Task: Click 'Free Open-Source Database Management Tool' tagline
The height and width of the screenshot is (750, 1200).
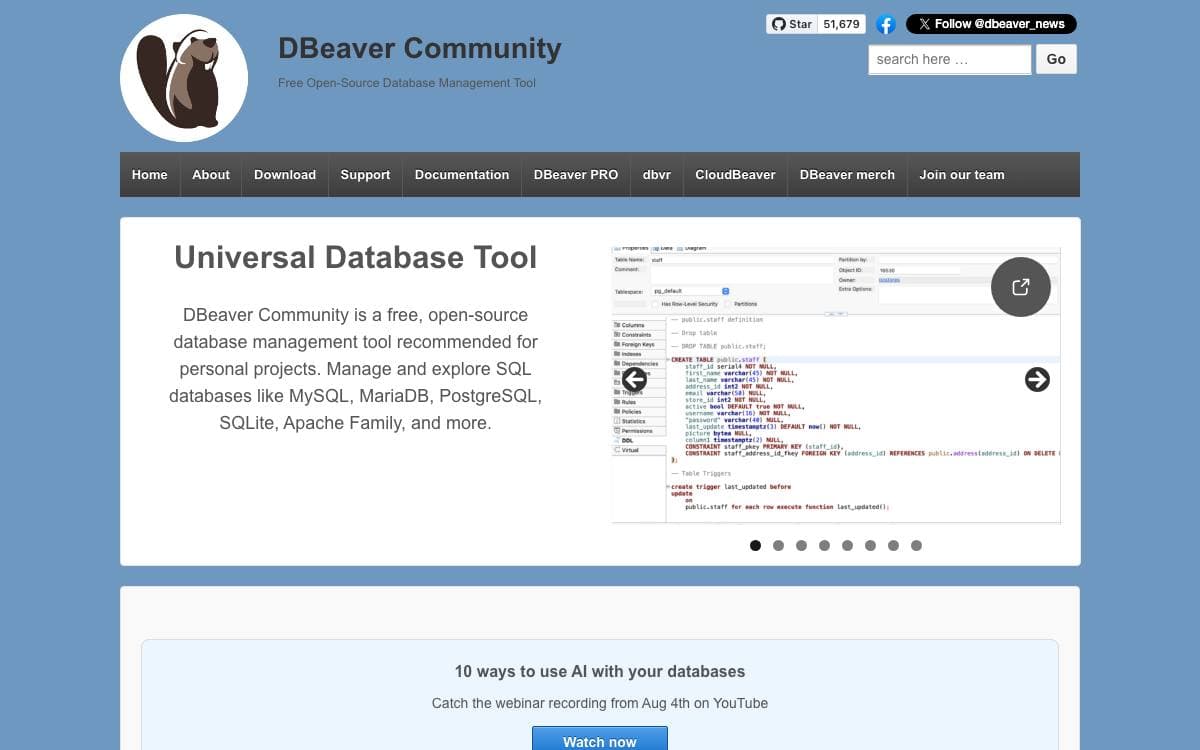Action: (x=407, y=83)
